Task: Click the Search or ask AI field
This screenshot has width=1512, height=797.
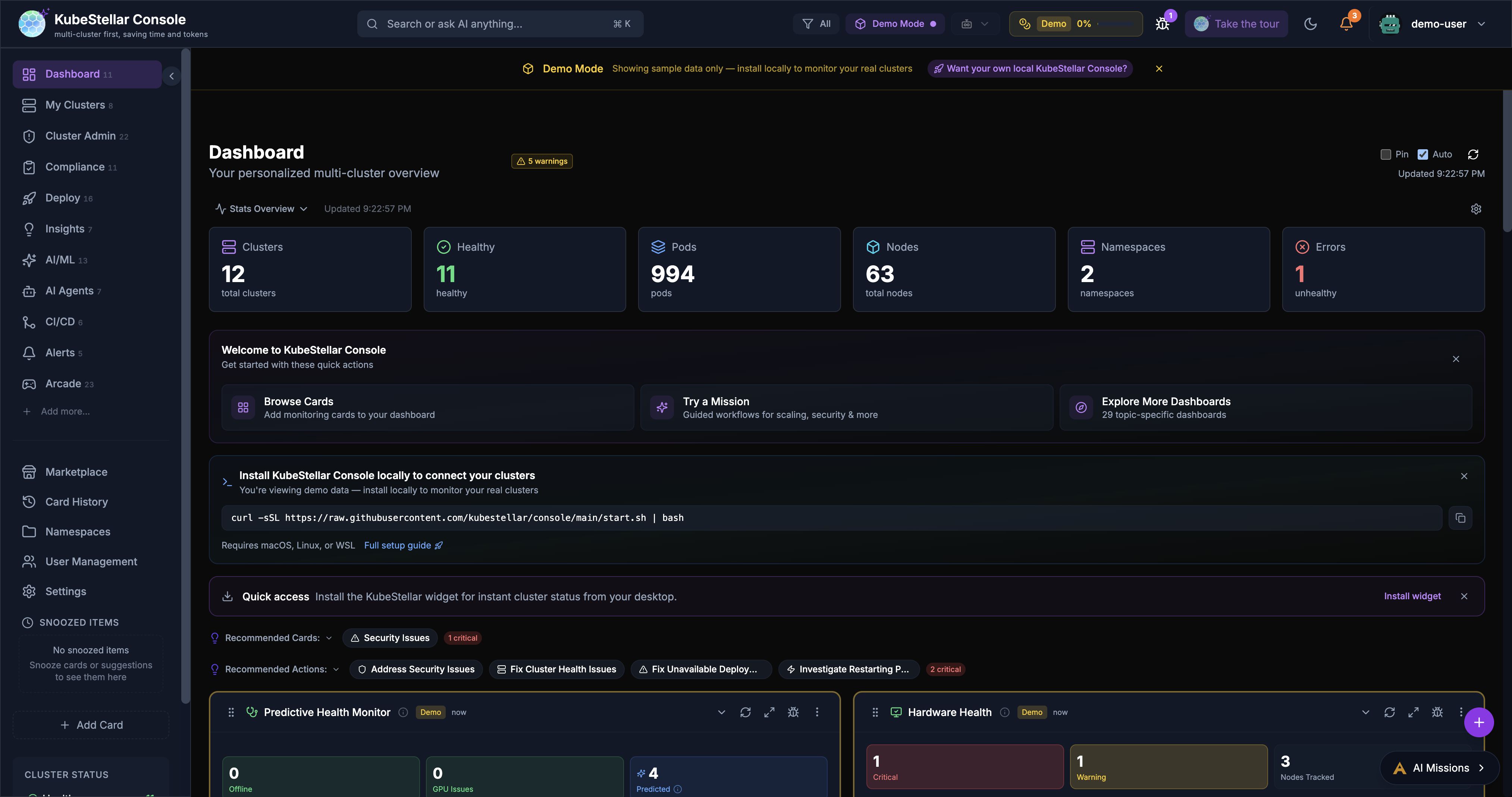Action: coord(499,24)
